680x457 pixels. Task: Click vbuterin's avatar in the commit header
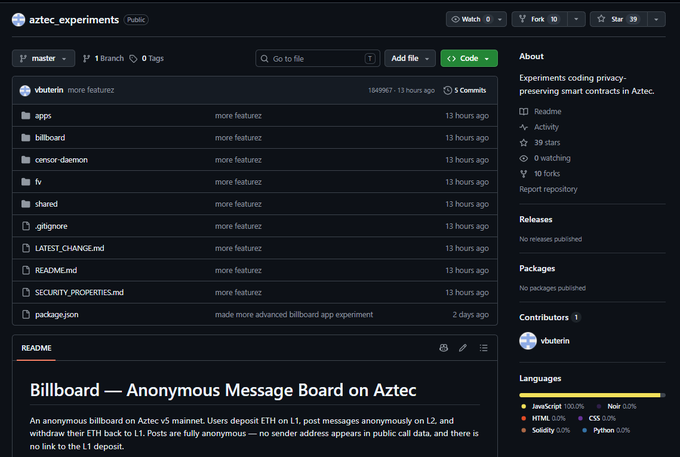[x=25, y=90]
